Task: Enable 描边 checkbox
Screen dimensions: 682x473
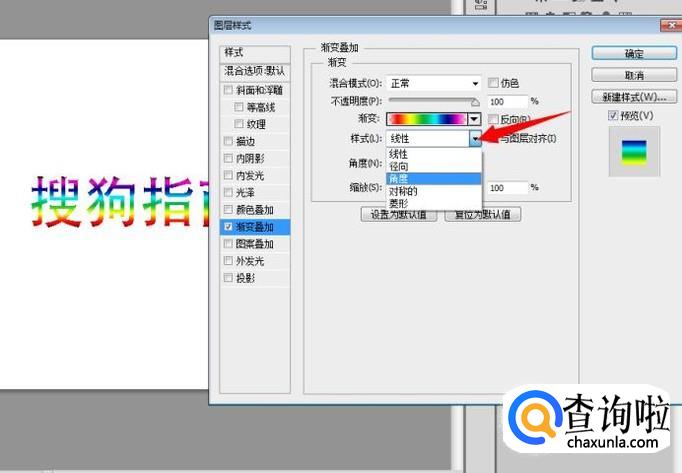Action: (228, 141)
